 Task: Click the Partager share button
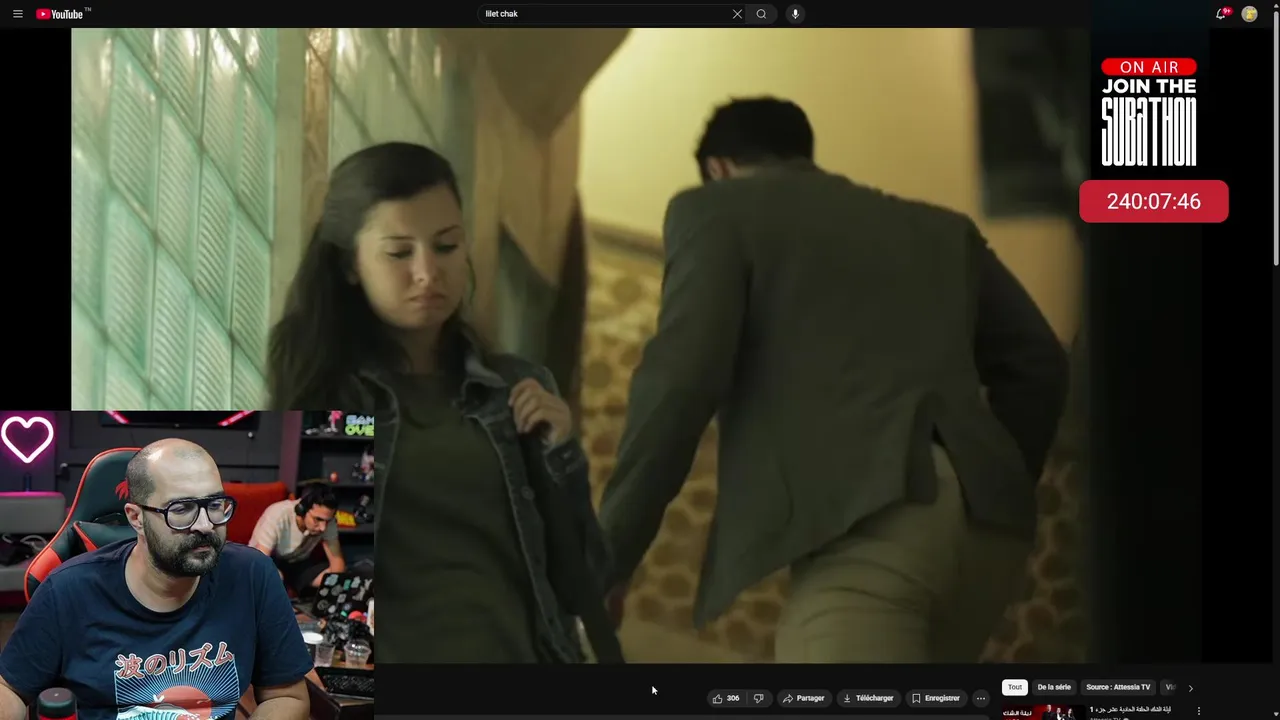(804, 698)
